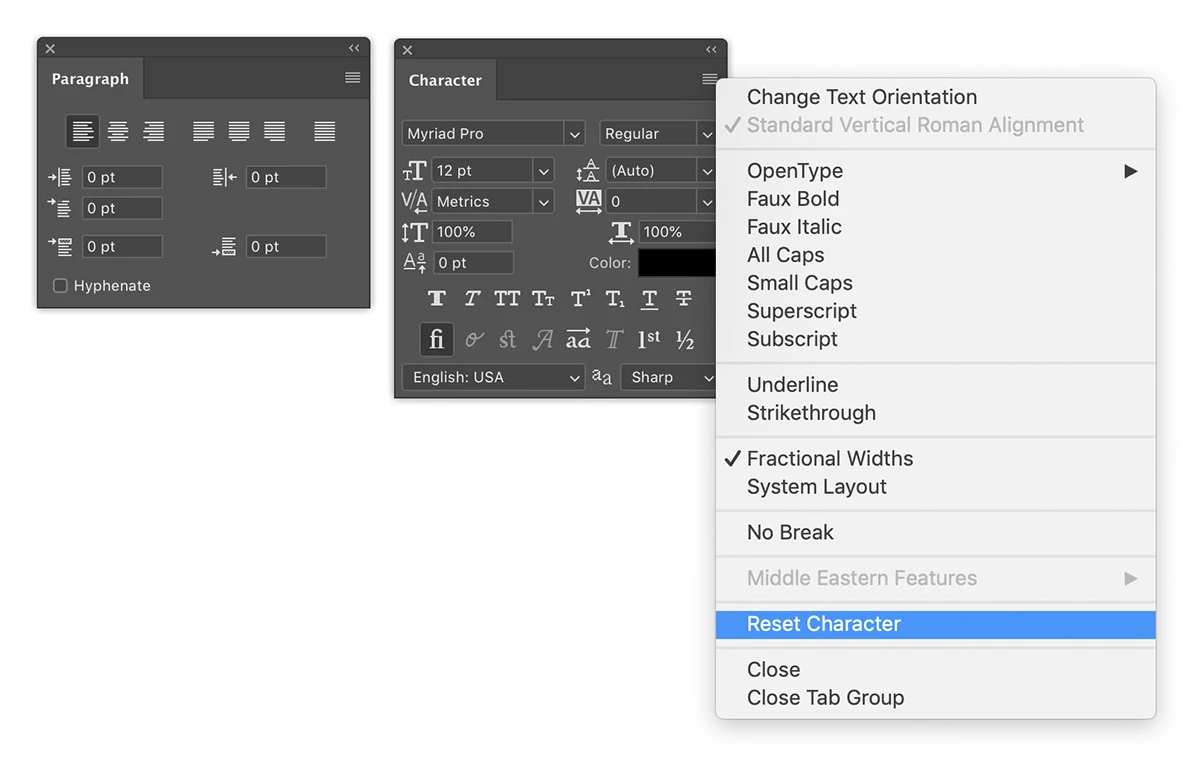Toggle the Faux Bold button in Character panel
This screenshot has height=763, width=1200.
click(436, 298)
